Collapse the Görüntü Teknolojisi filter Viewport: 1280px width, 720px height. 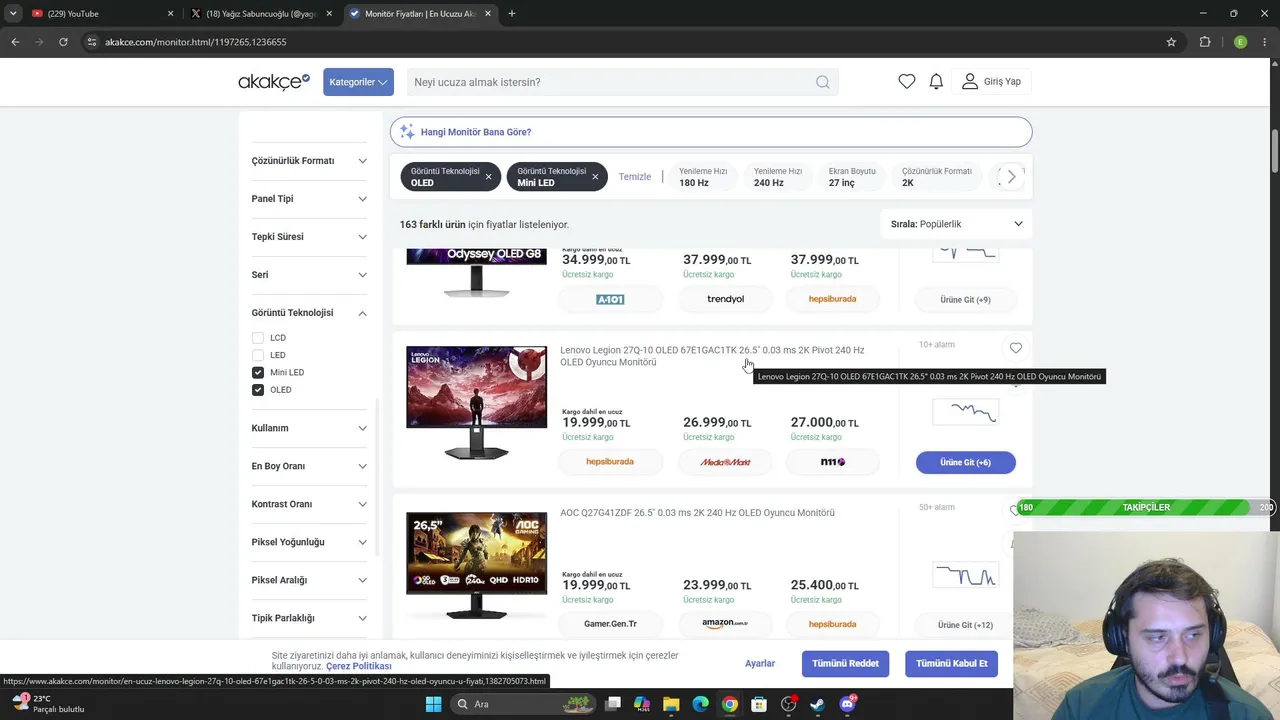(x=309, y=313)
